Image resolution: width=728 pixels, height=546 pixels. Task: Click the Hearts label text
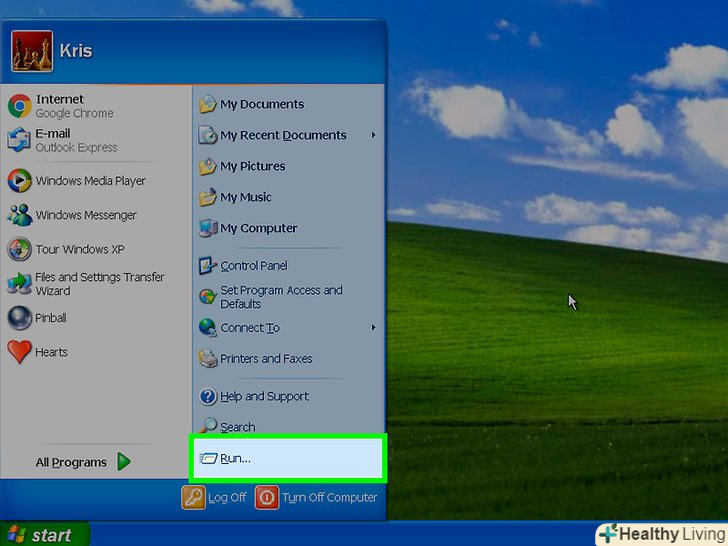[x=52, y=352]
